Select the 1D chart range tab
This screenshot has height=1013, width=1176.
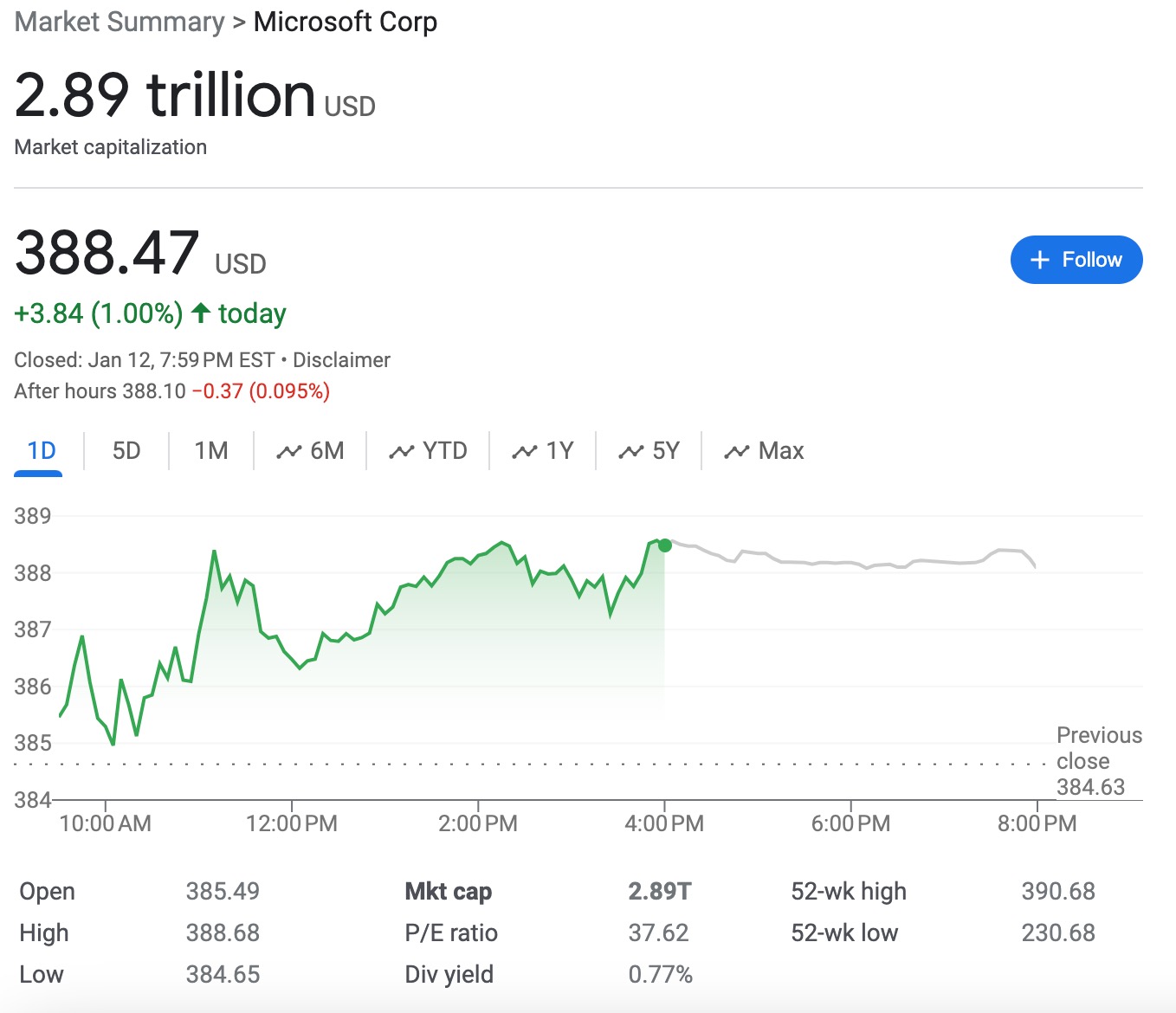pyautogui.click(x=41, y=451)
